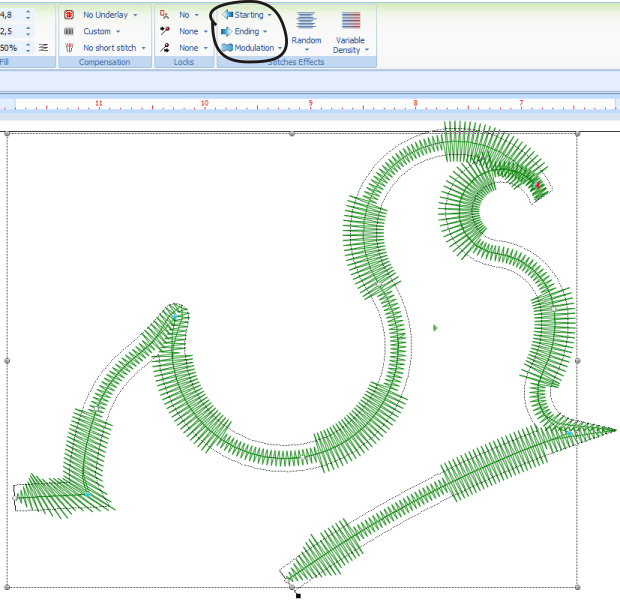Click the top-middle selection handle
The height and width of the screenshot is (602, 620).
[292, 134]
